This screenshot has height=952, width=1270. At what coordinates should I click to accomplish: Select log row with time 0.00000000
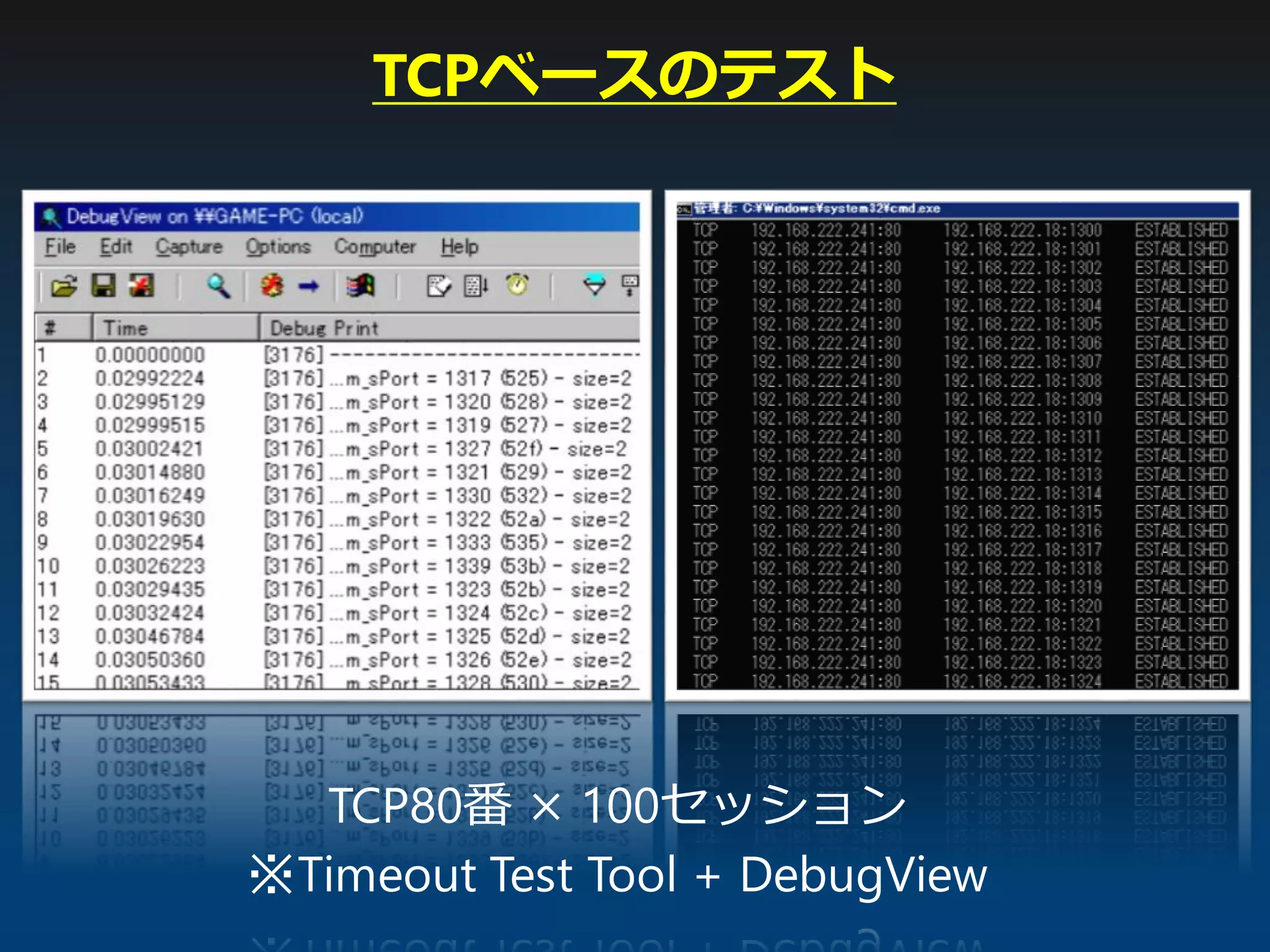point(337,355)
